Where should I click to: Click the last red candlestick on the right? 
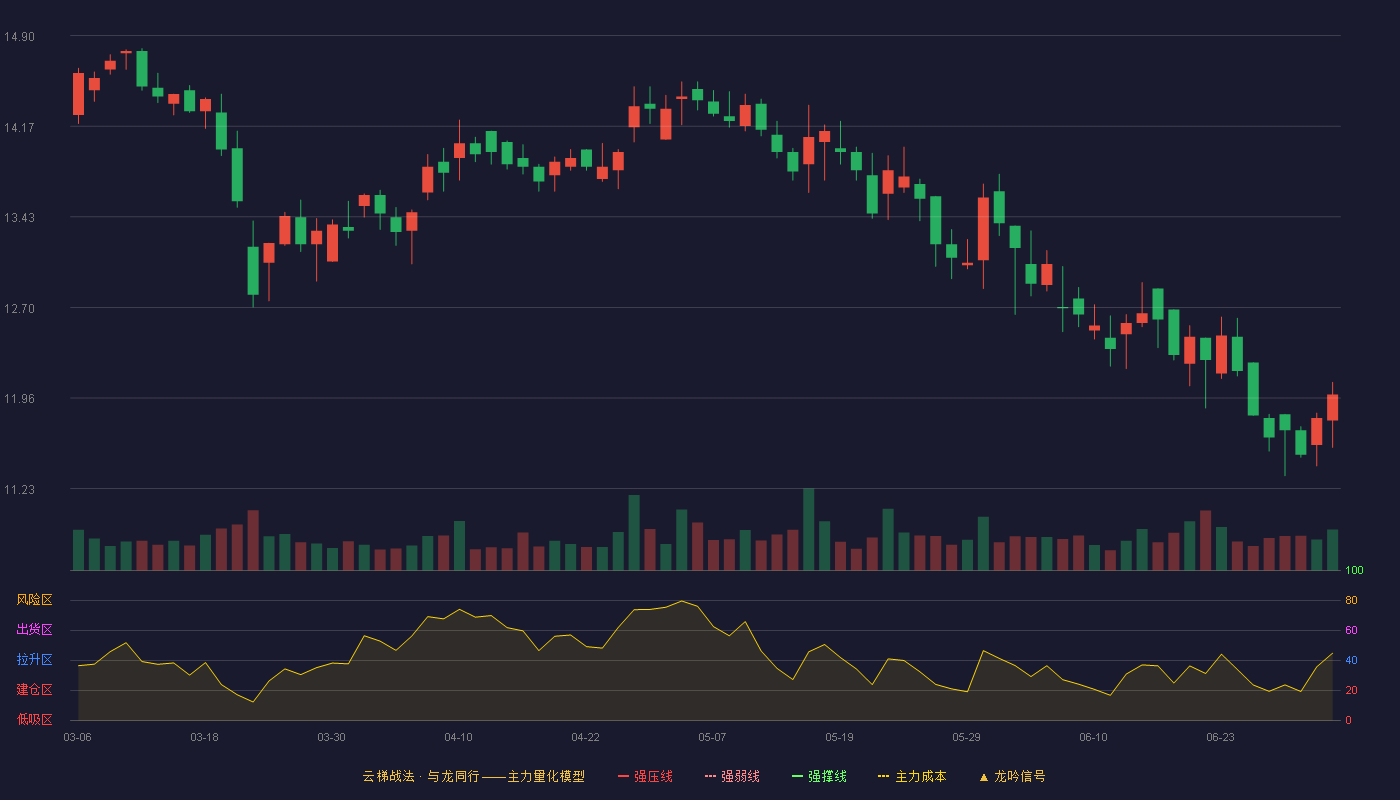click(x=1332, y=407)
